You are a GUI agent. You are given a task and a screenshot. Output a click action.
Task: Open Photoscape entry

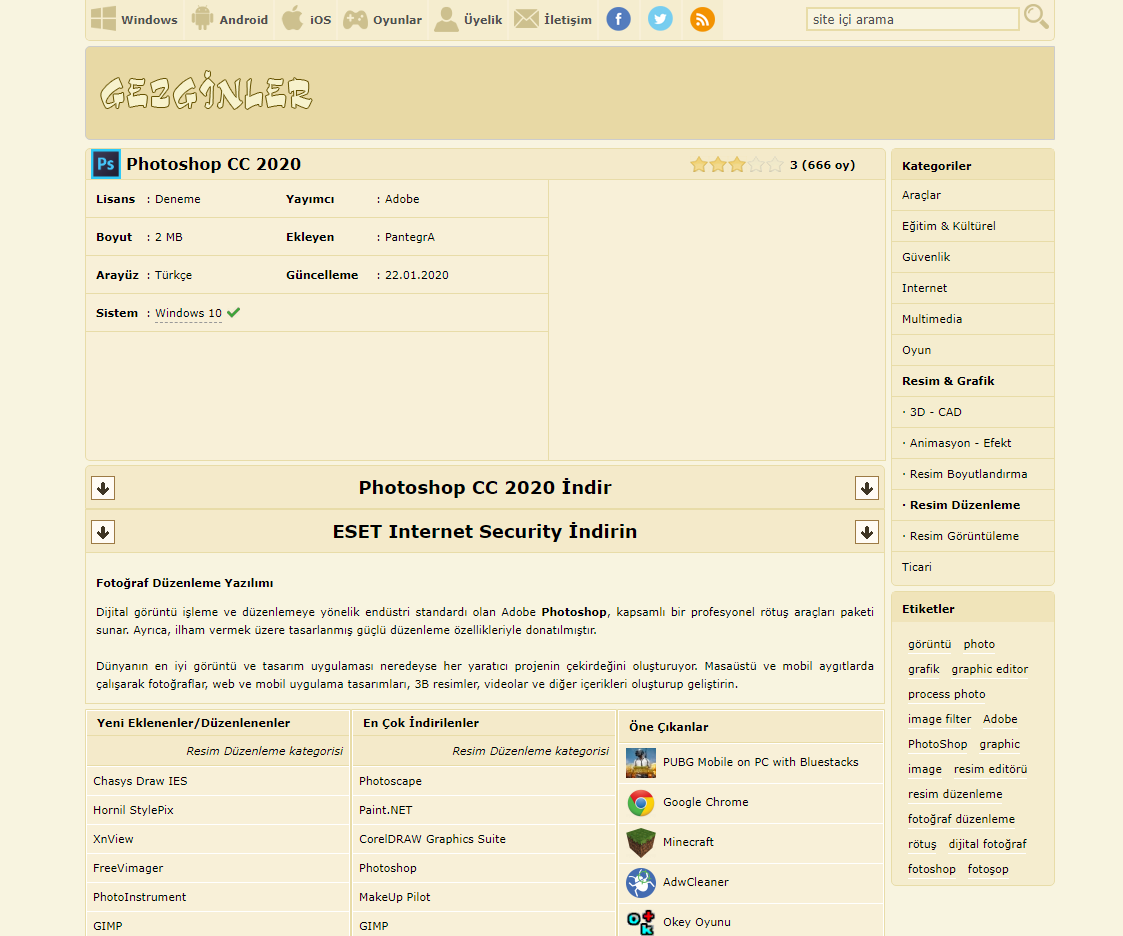(390, 781)
